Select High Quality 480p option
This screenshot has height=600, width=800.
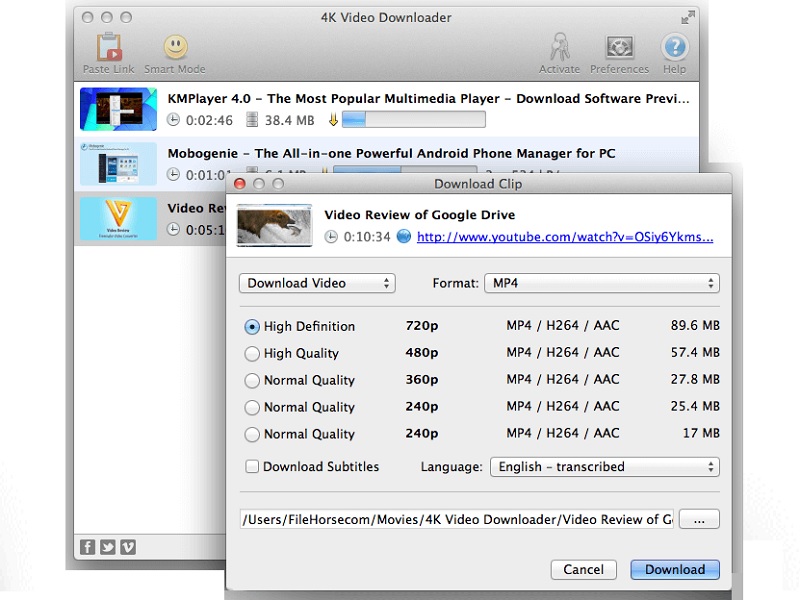coord(252,354)
